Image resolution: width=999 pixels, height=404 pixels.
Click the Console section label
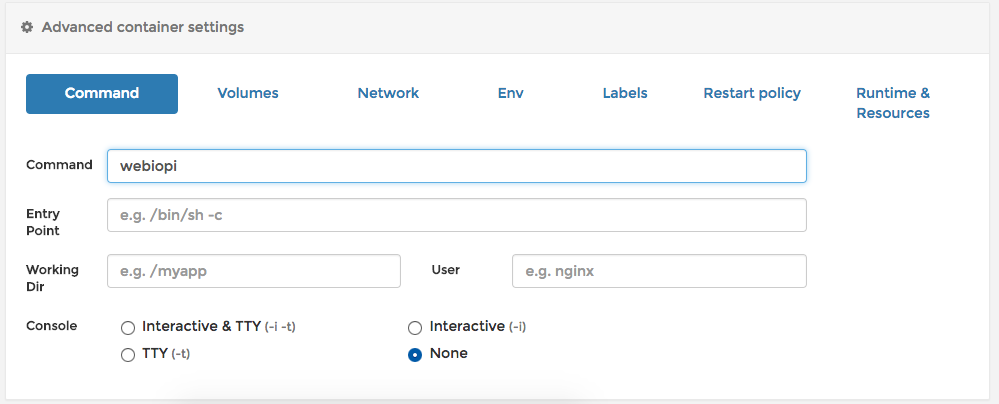51,326
